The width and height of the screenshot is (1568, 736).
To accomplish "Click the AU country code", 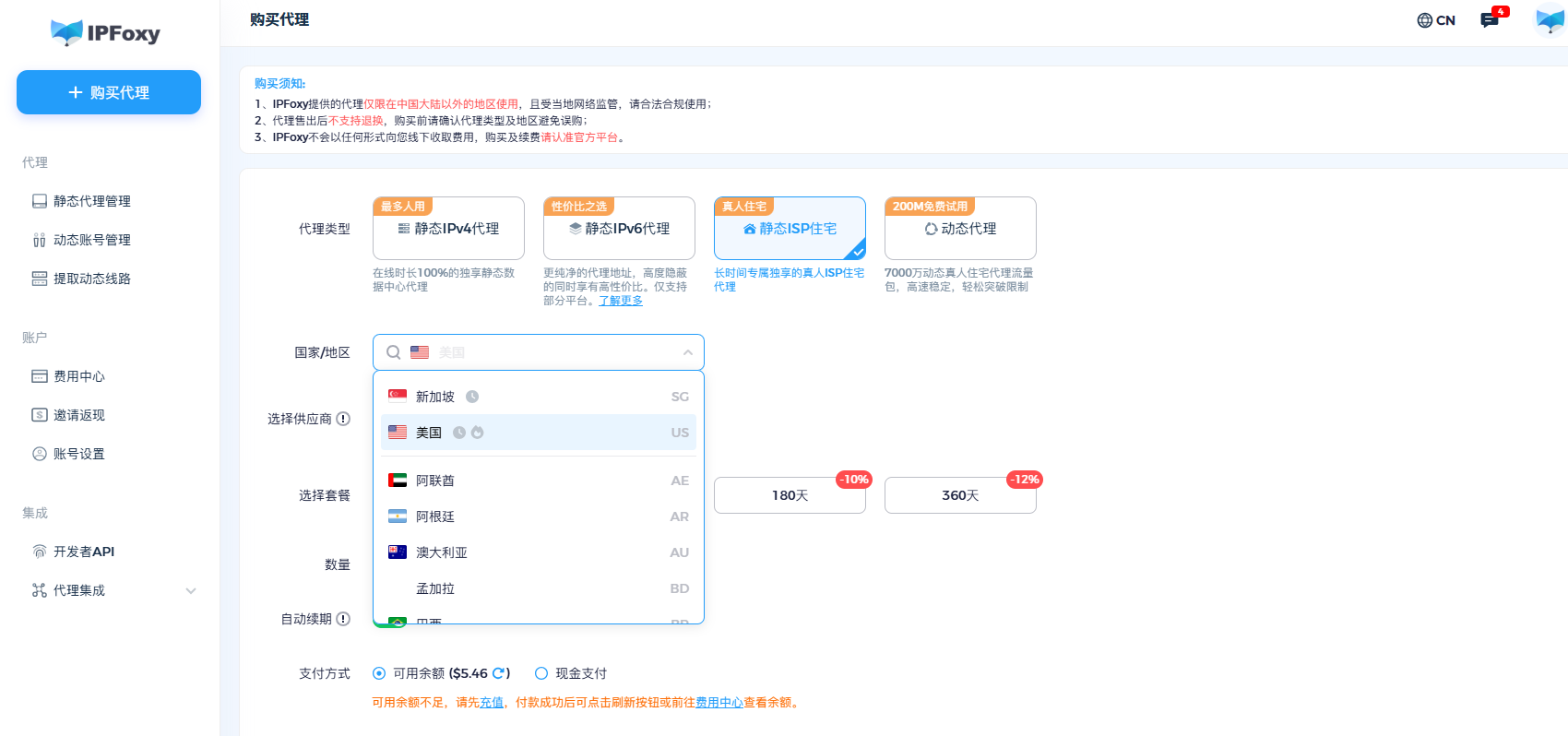I will 680,552.
